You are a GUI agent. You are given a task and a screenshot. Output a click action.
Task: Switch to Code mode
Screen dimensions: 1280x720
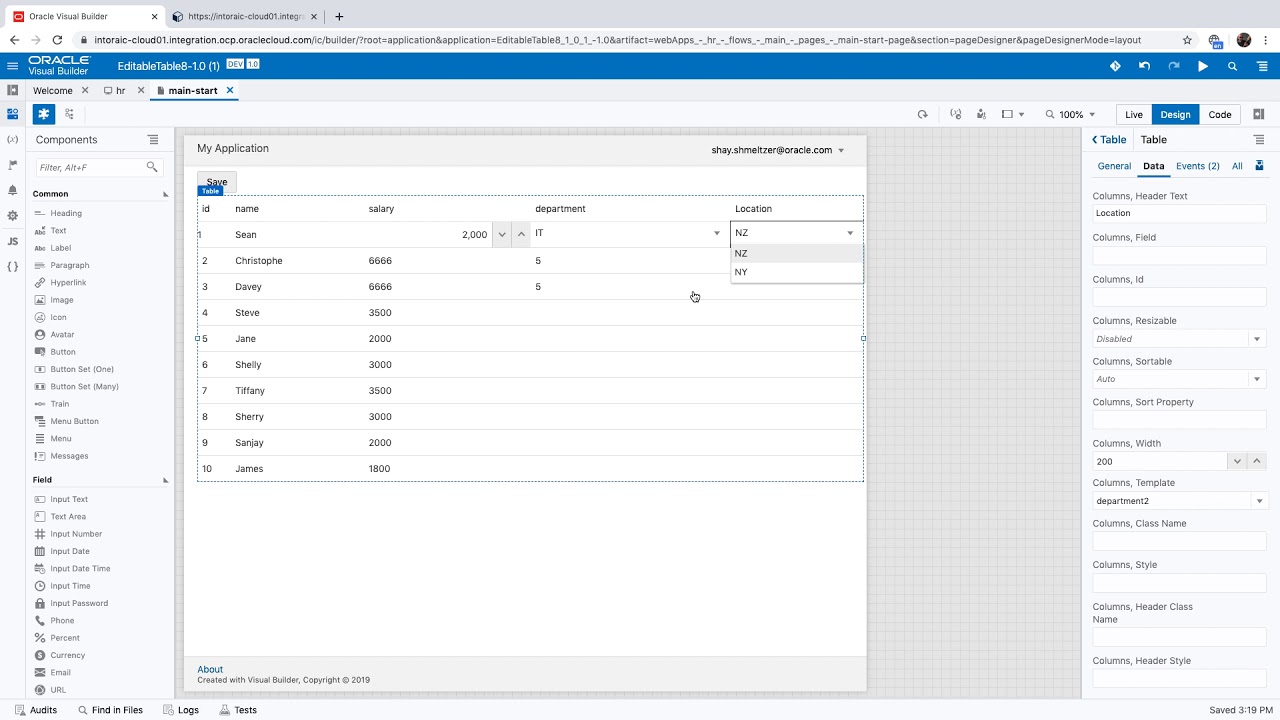pos(1220,114)
